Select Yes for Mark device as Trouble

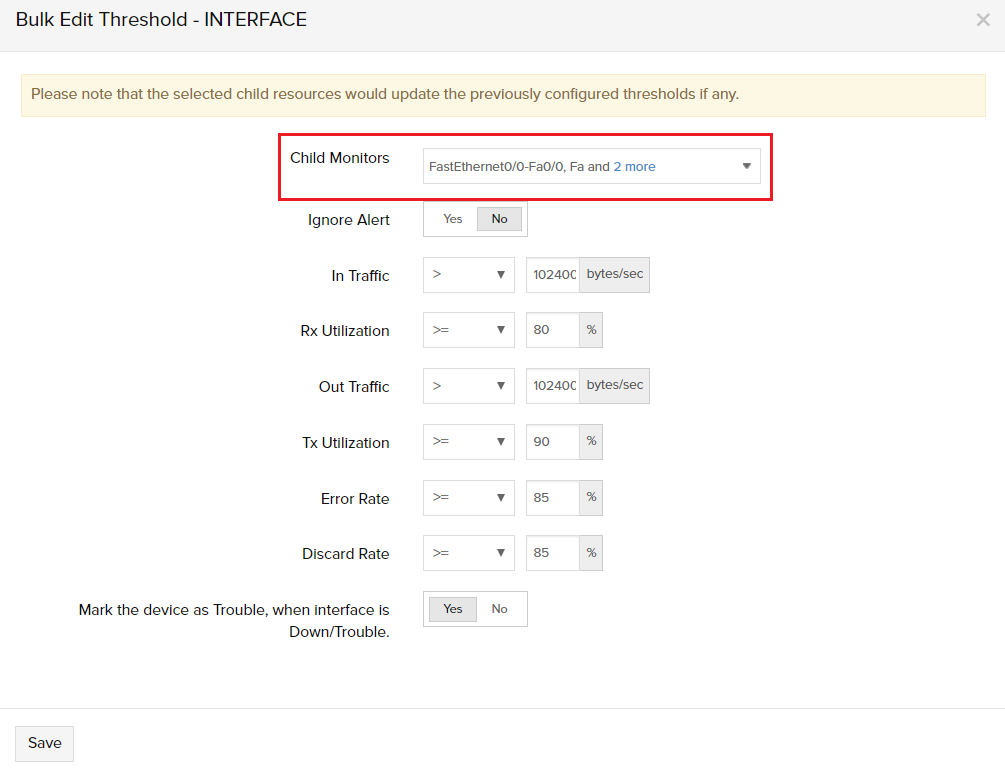tap(453, 609)
